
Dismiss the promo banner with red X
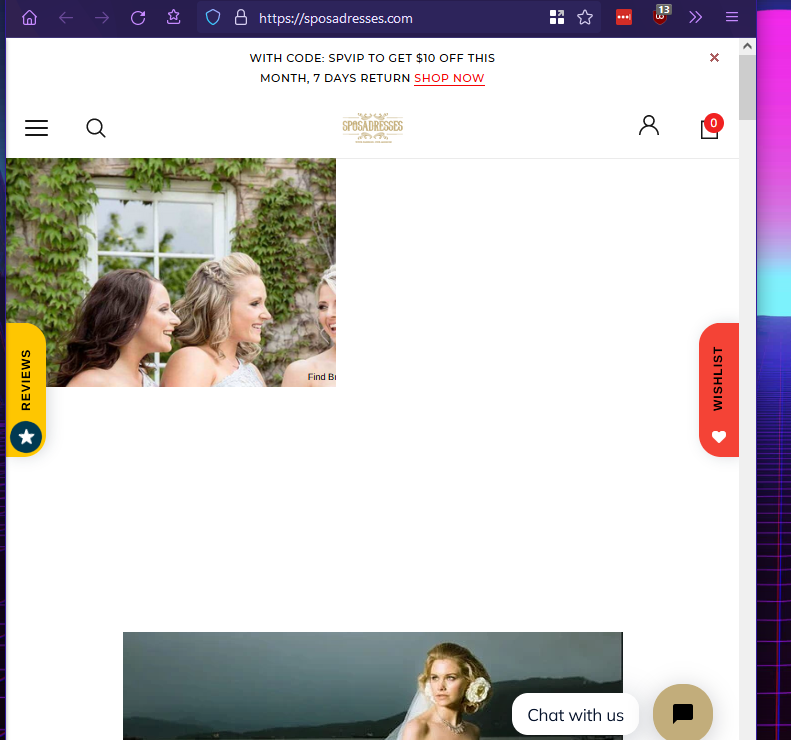(x=714, y=58)
